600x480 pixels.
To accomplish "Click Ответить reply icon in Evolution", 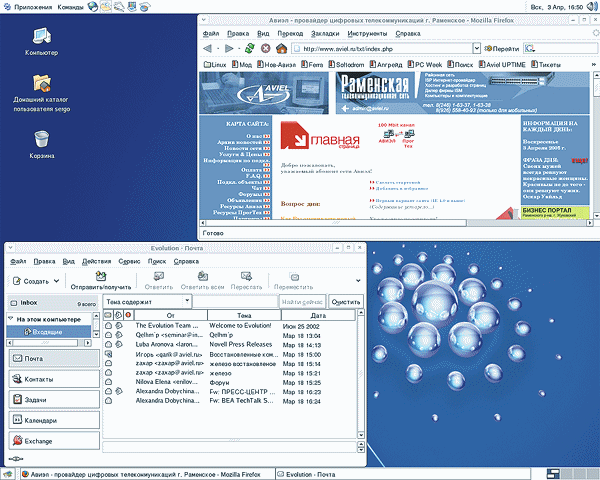I will [x=159, y=280].
